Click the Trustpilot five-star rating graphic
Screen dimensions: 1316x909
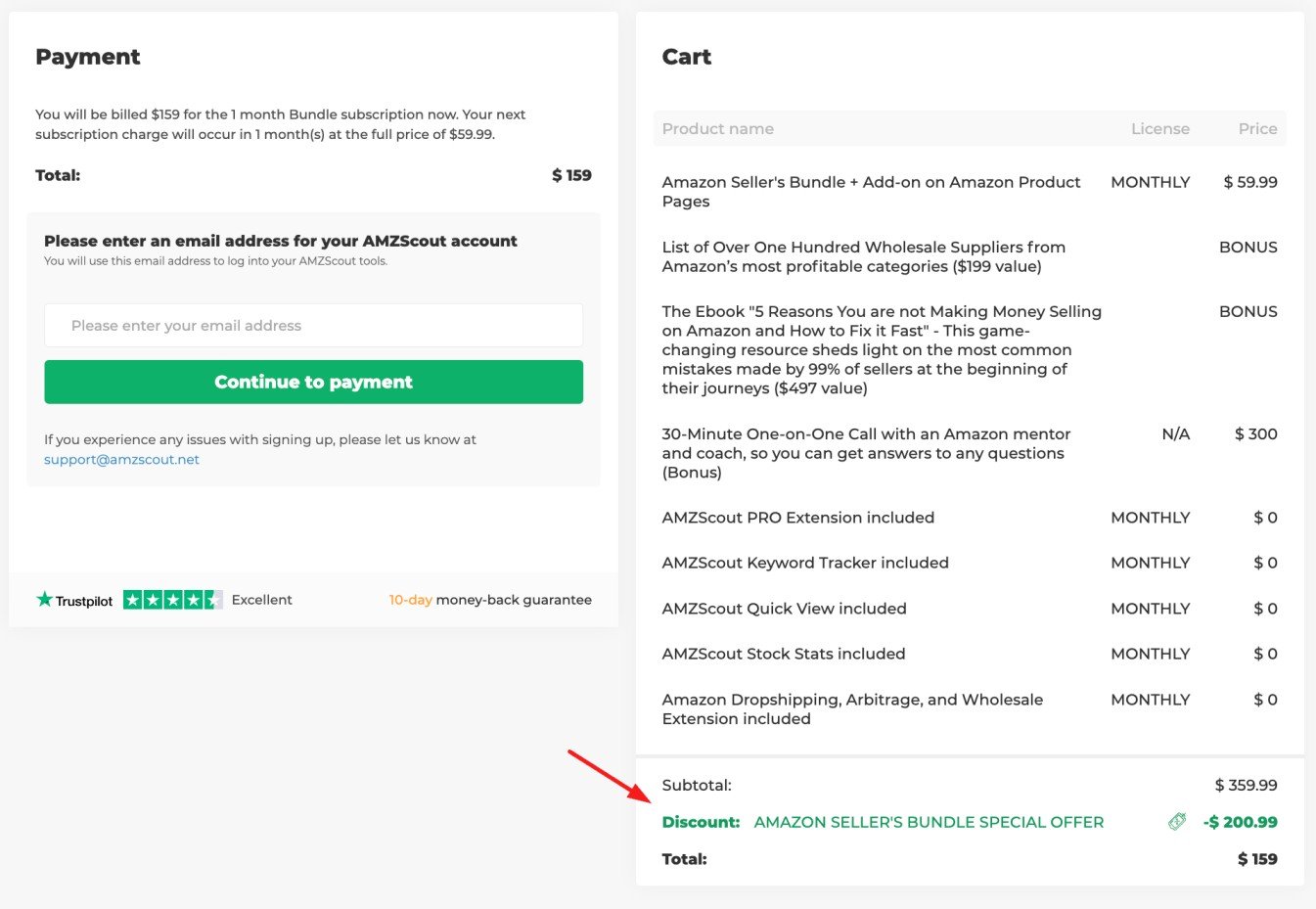[173, 600]
